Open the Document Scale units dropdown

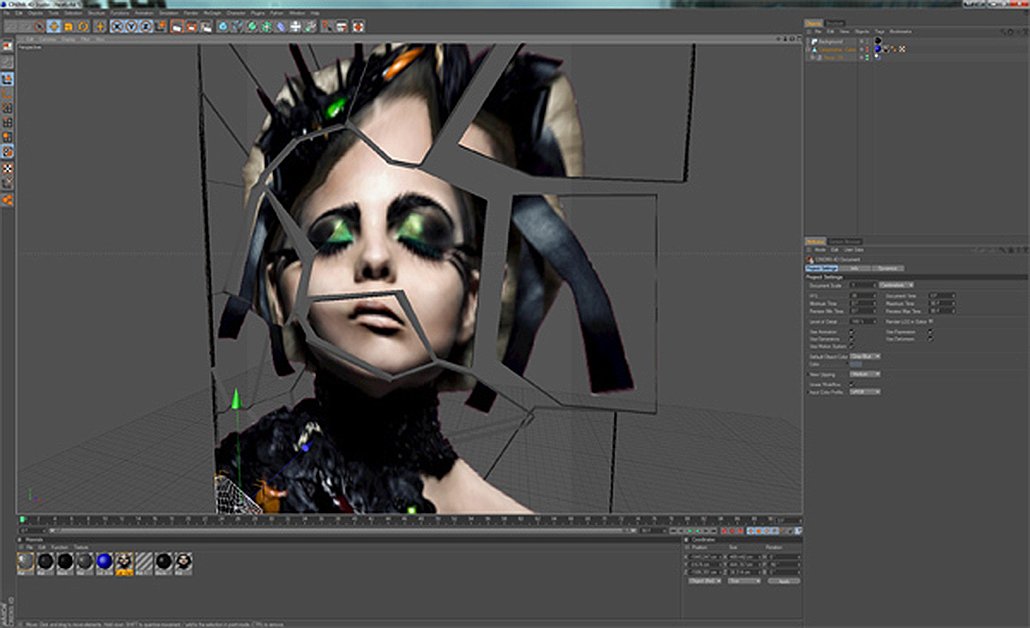click(896, 285)
